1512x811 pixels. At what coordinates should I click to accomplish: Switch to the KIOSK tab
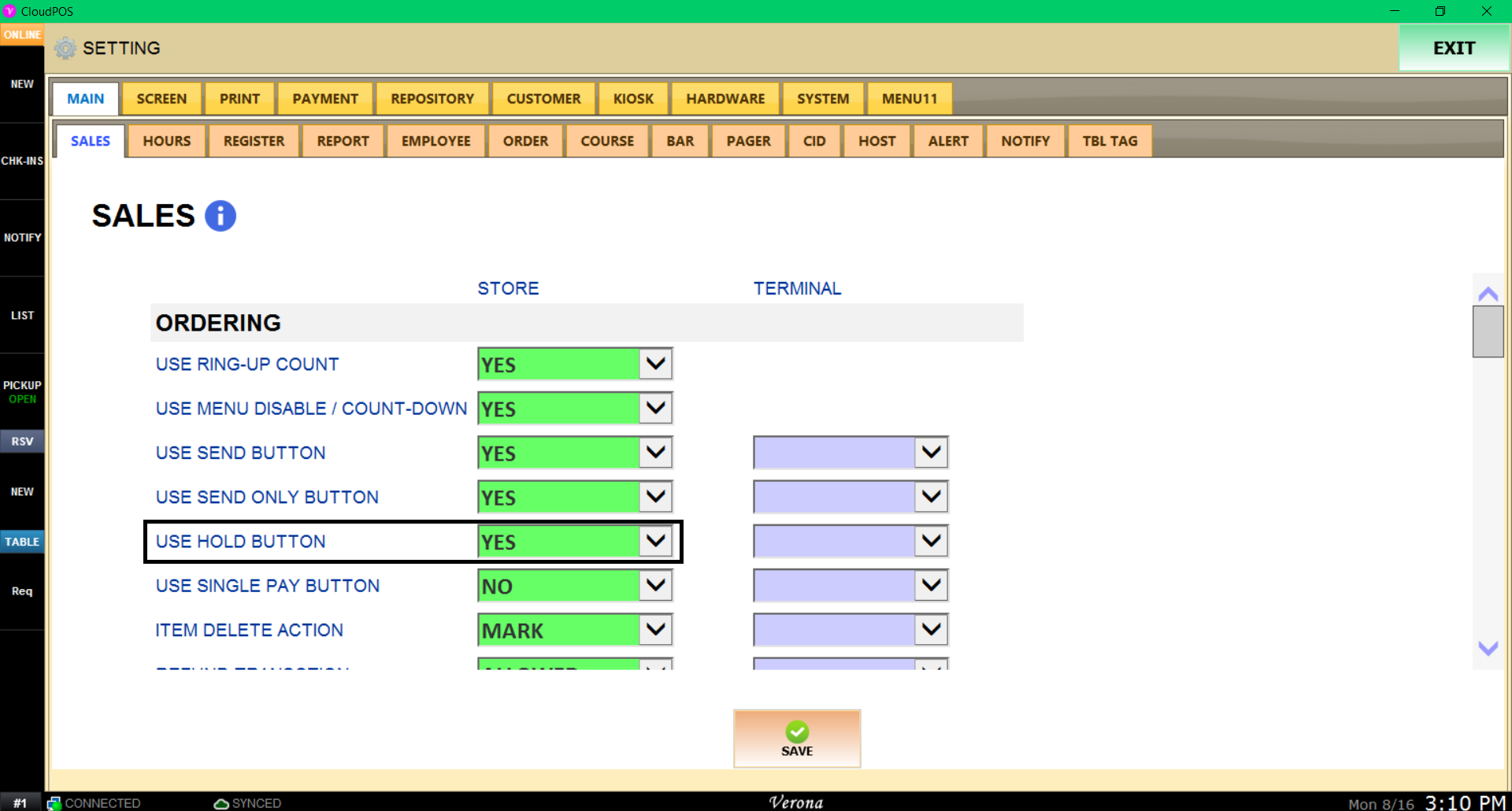point(633,98)
